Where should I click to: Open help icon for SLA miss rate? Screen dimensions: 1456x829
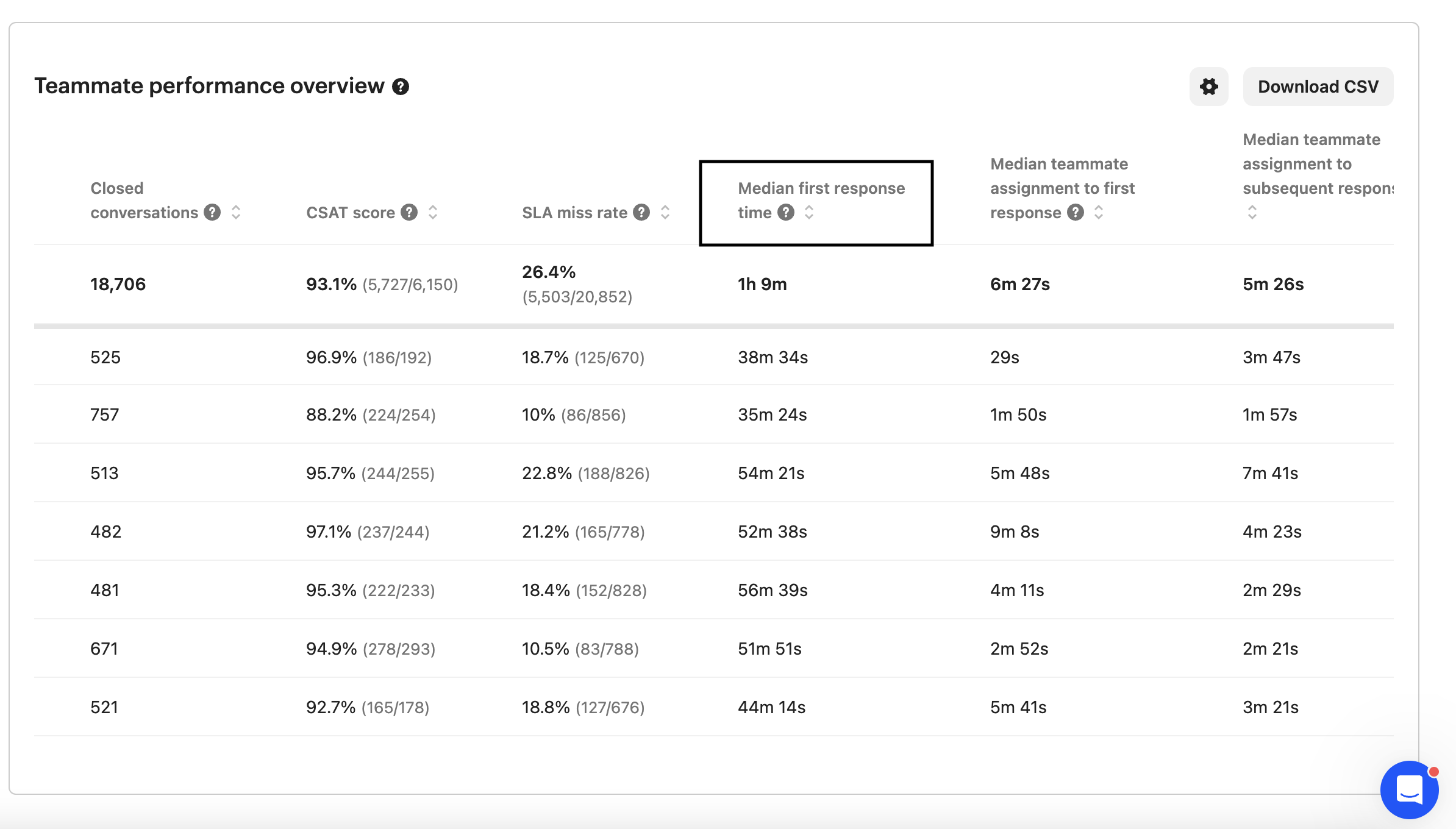[x=641, y=212]
